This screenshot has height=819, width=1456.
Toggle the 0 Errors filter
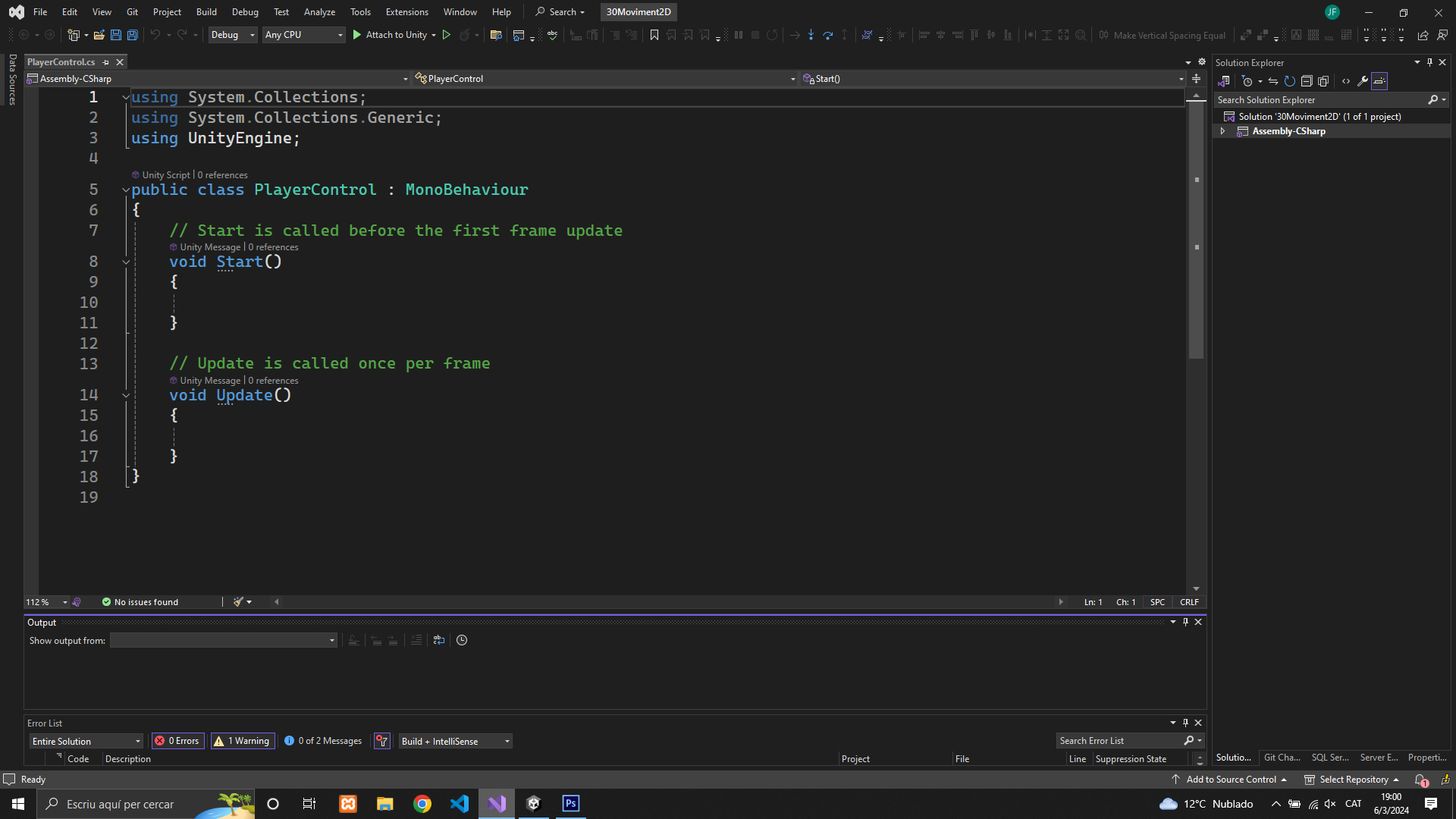pyautogui.click(x=177, y=741)
